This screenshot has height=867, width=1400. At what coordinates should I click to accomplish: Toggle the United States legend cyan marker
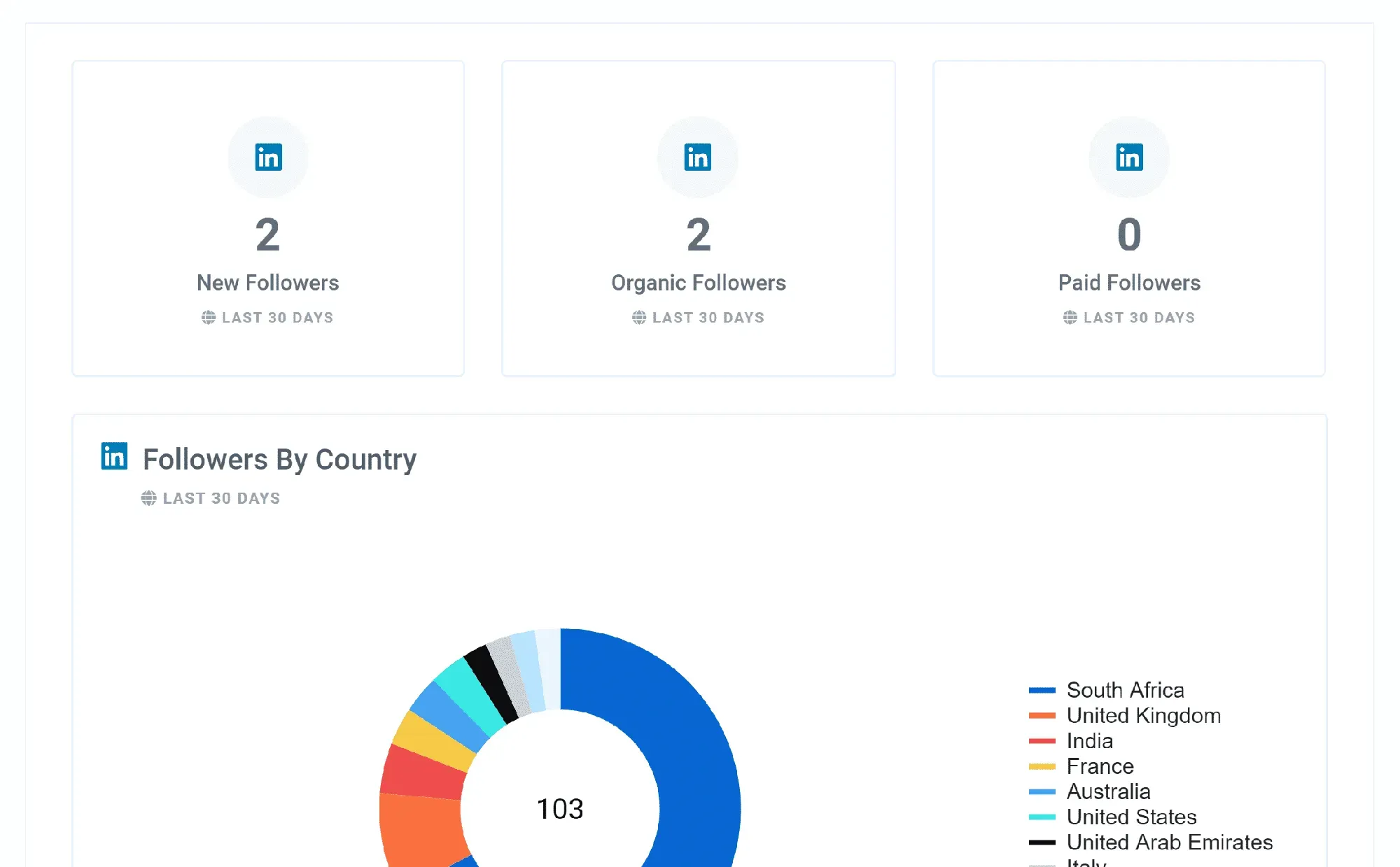coord(1042,817)
